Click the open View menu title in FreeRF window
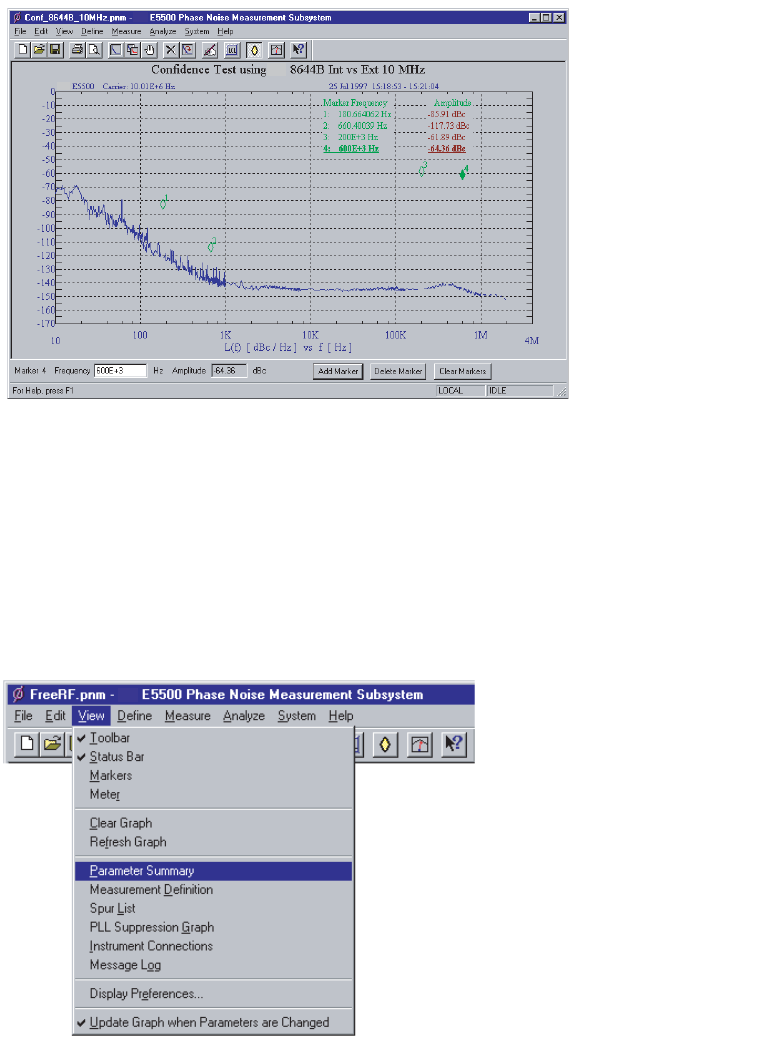Screen dimensions: 777x1045 (91, 716)
